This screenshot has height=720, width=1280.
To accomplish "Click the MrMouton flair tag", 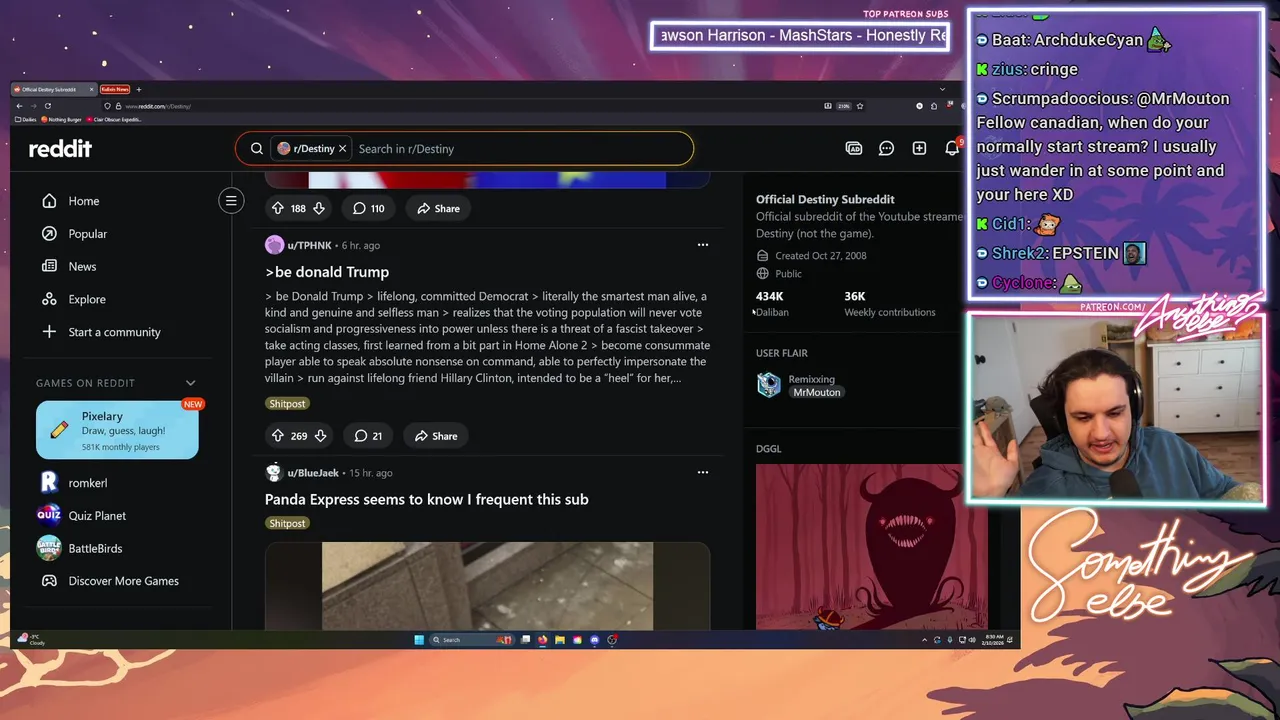I will tap(817, 393).
